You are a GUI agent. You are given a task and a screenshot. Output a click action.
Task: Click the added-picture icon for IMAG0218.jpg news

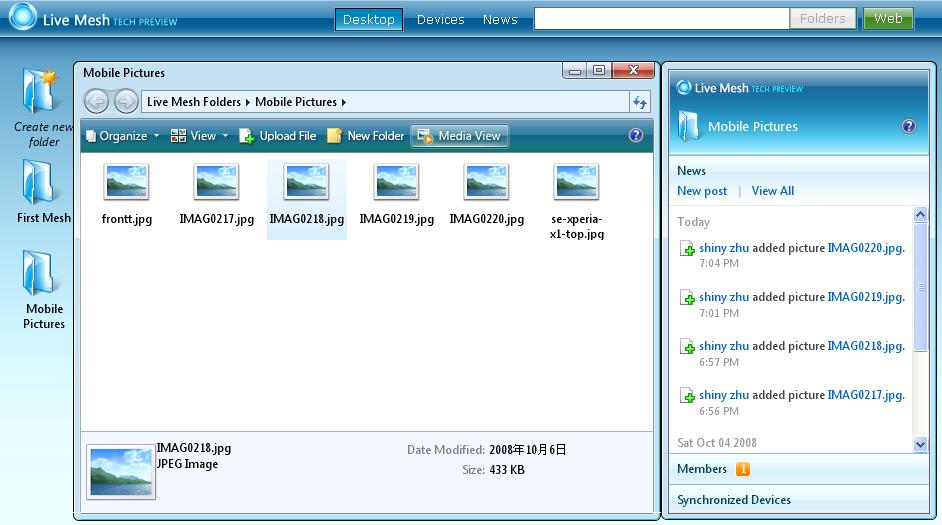[687, 347]
